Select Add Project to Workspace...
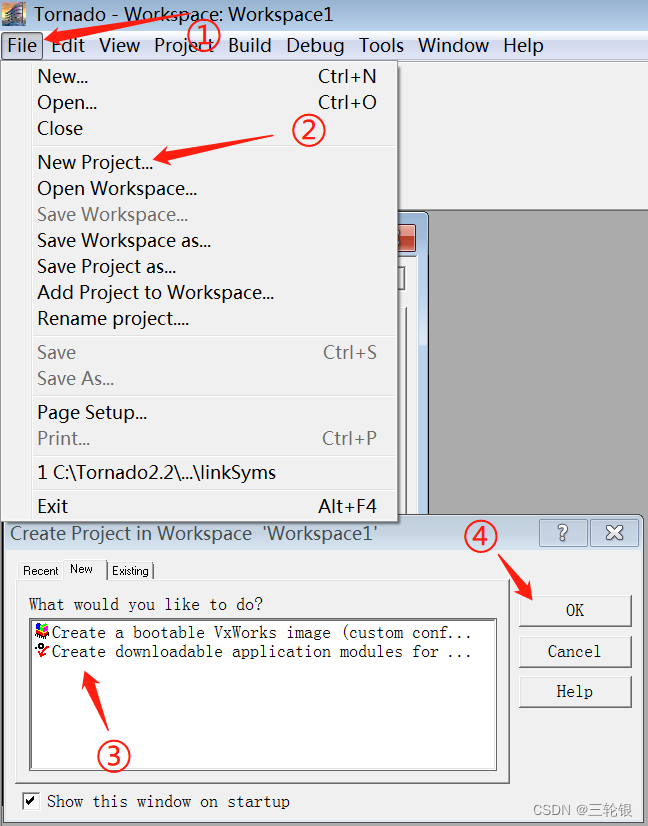648x826 pixels. point(214,292)
